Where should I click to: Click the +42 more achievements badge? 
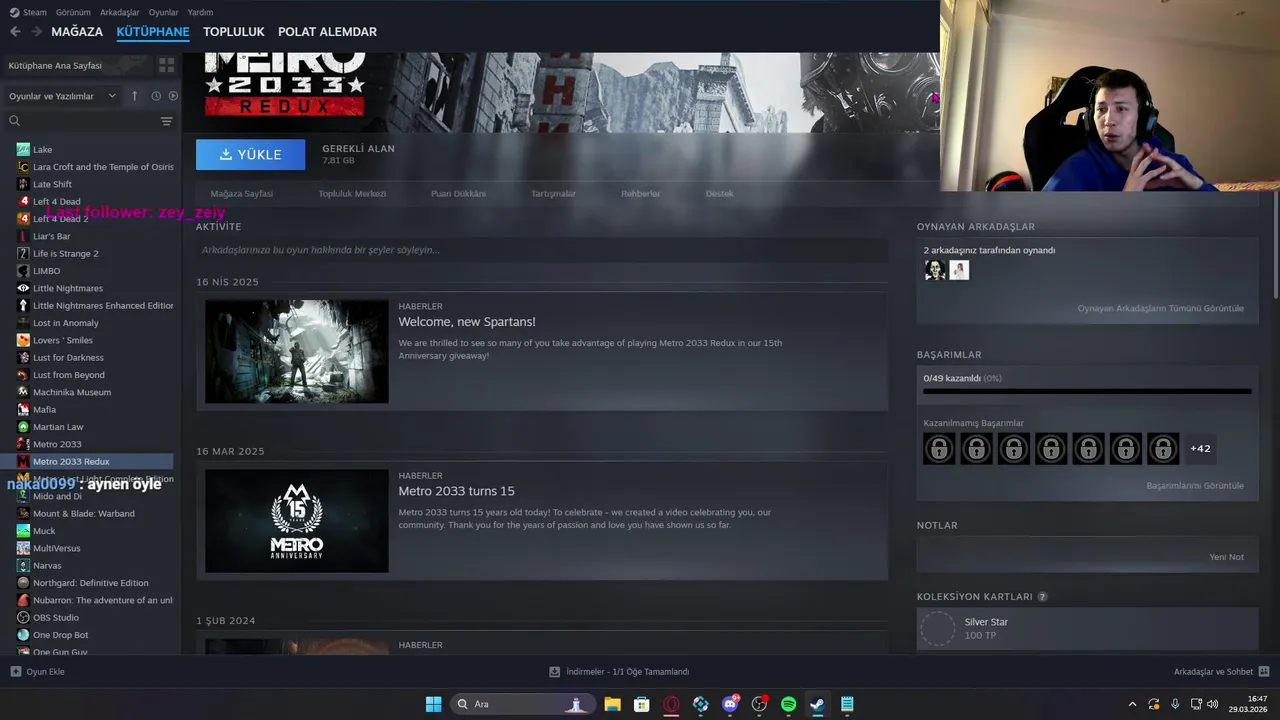(x=1200, y=449)
